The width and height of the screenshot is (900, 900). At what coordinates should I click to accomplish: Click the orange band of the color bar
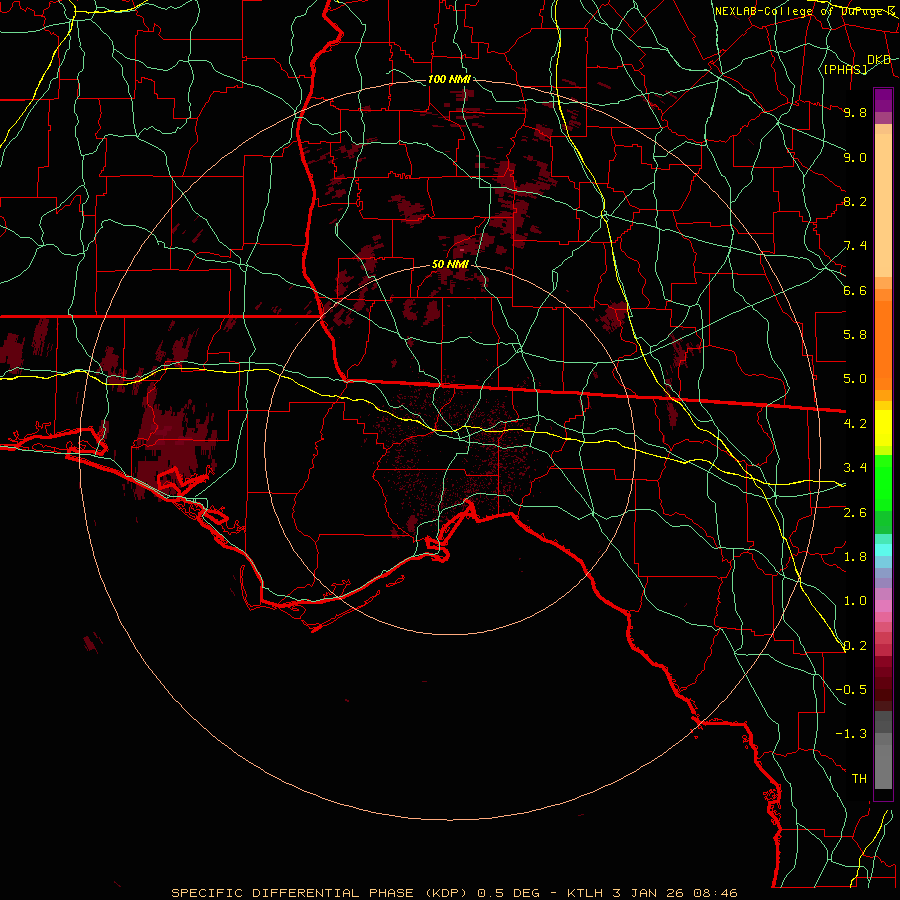click(x=883, y=344)
